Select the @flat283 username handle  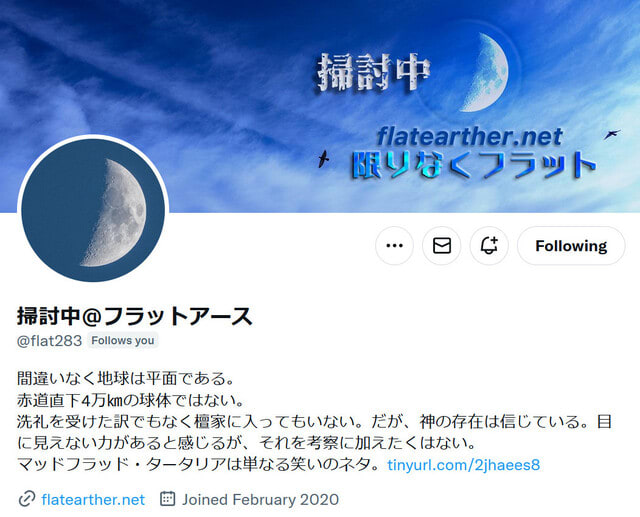coord(49,340)
